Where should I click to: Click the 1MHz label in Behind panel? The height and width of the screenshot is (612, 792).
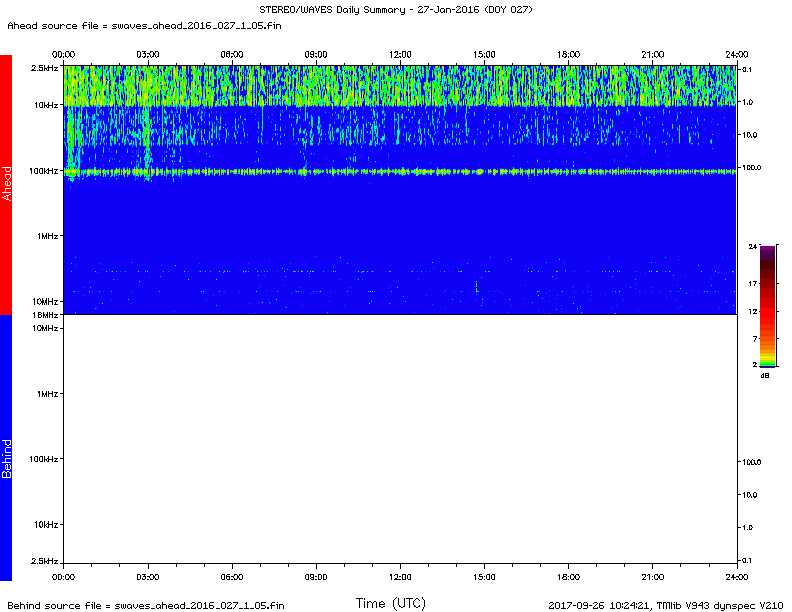pyautogui.click(x=47, y=394)
